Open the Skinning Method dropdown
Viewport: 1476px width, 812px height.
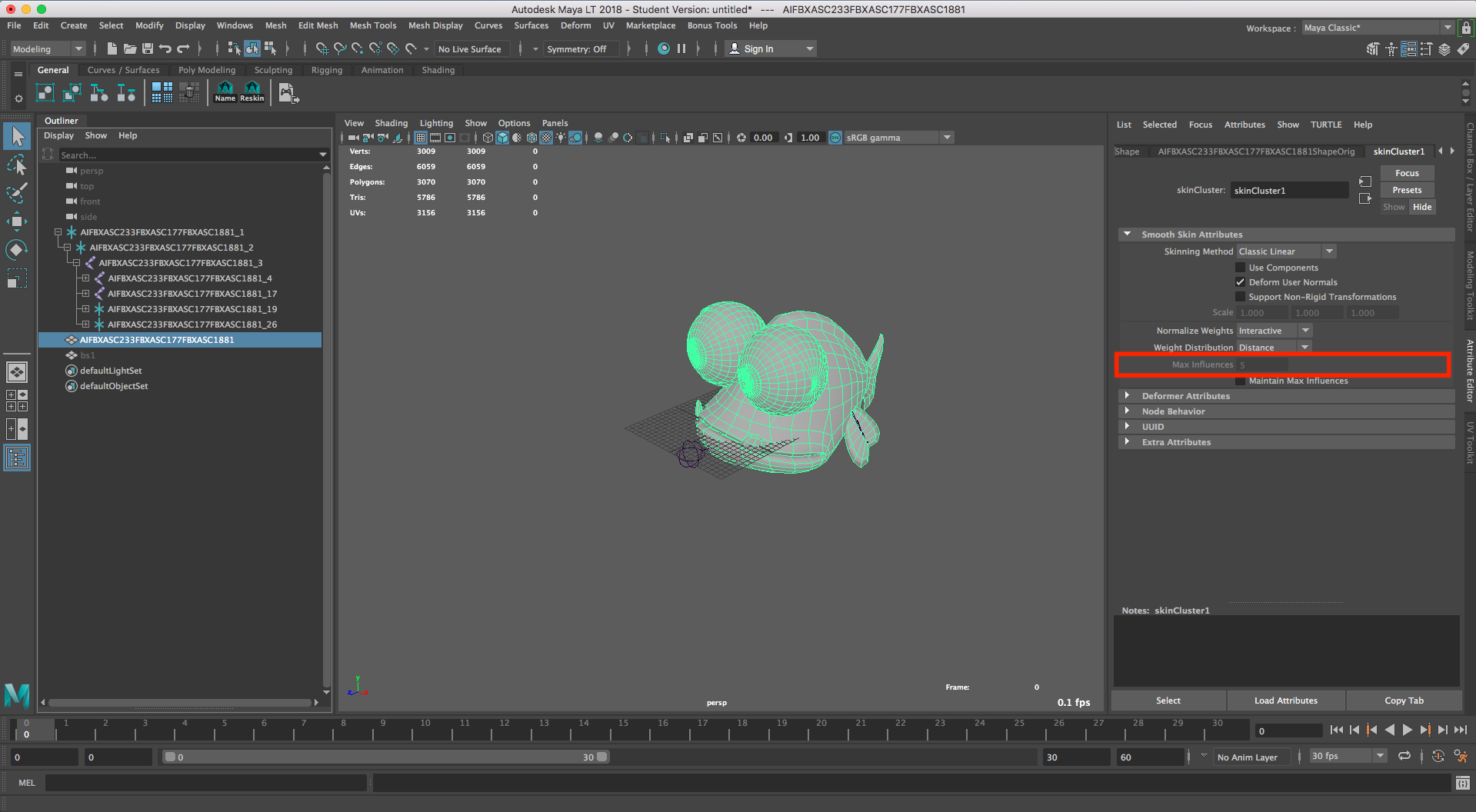point(1287,251)
